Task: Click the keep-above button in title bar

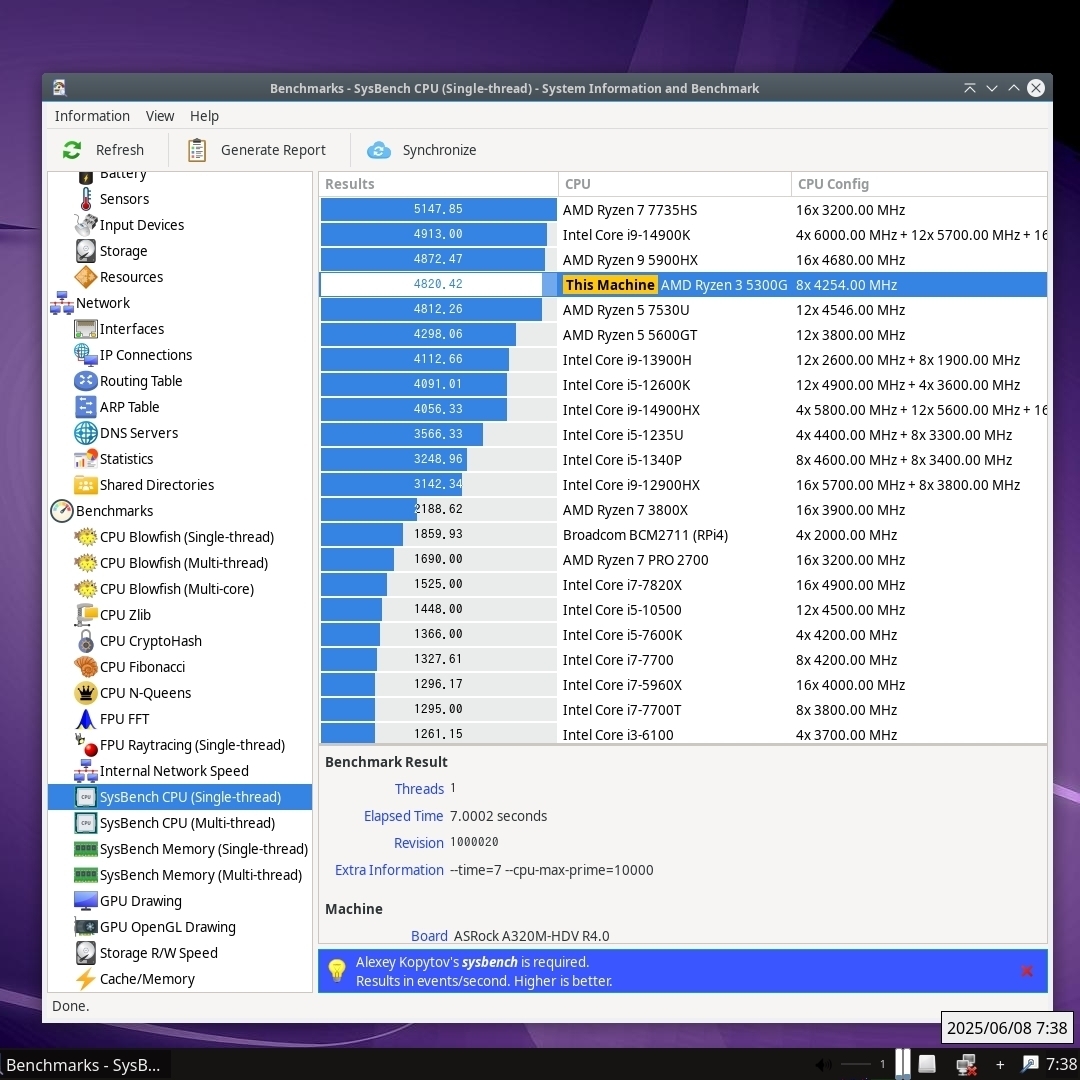Action: (x=970, y=88)
